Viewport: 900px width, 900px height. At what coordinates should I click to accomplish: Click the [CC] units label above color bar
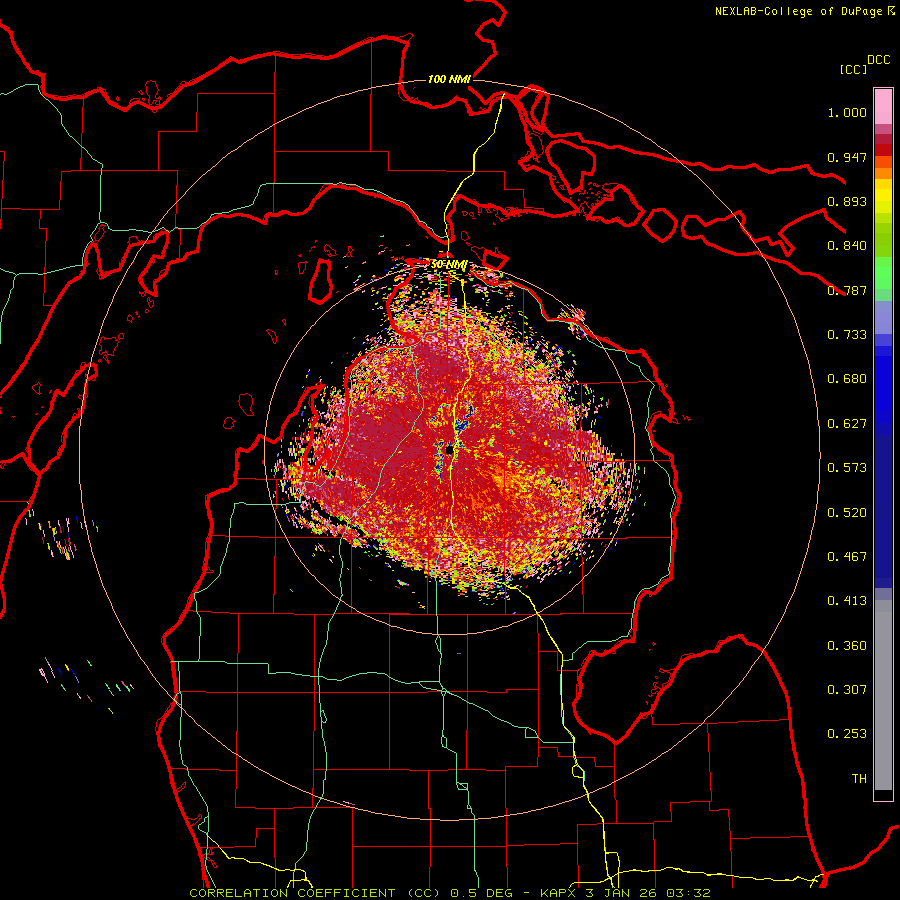tap(853, 69)
